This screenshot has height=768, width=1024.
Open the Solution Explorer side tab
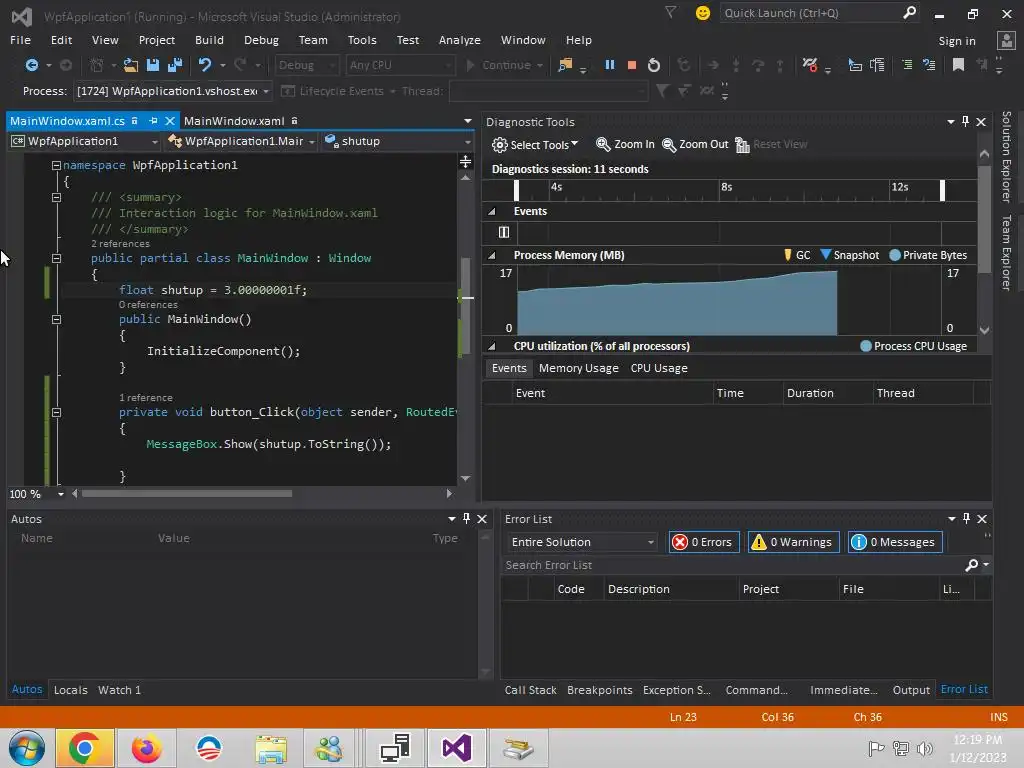1006,157
